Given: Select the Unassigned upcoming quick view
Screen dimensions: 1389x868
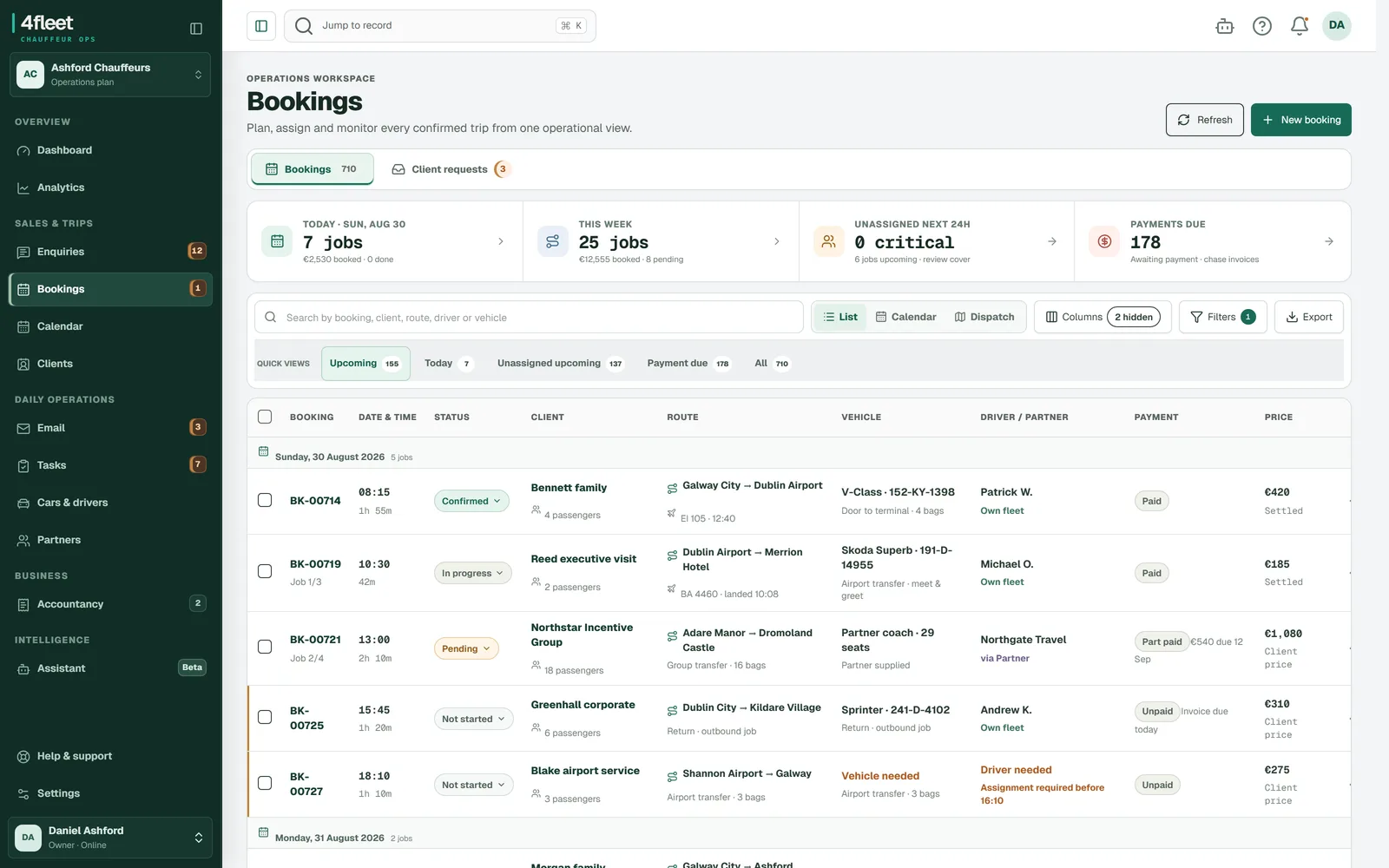Looking at the screenshot, I should tap(559, 364).
